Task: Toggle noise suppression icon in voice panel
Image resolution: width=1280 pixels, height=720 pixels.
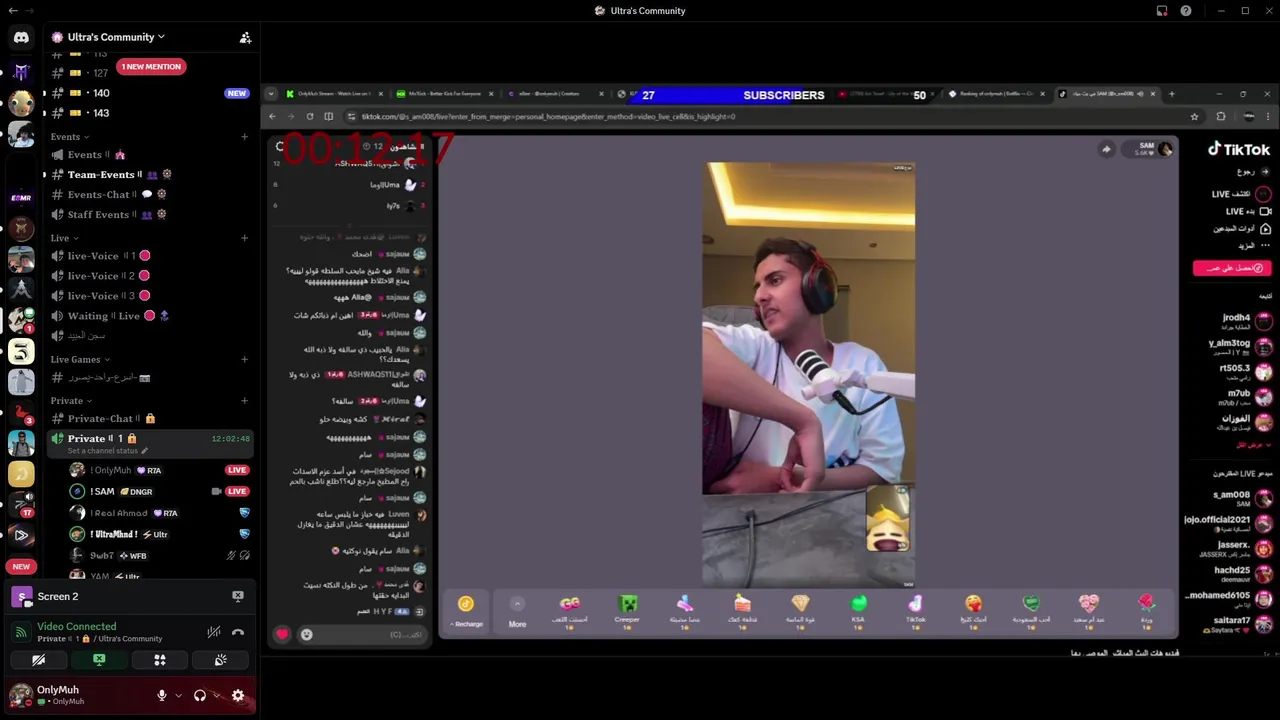Action: tap(213, 632)
